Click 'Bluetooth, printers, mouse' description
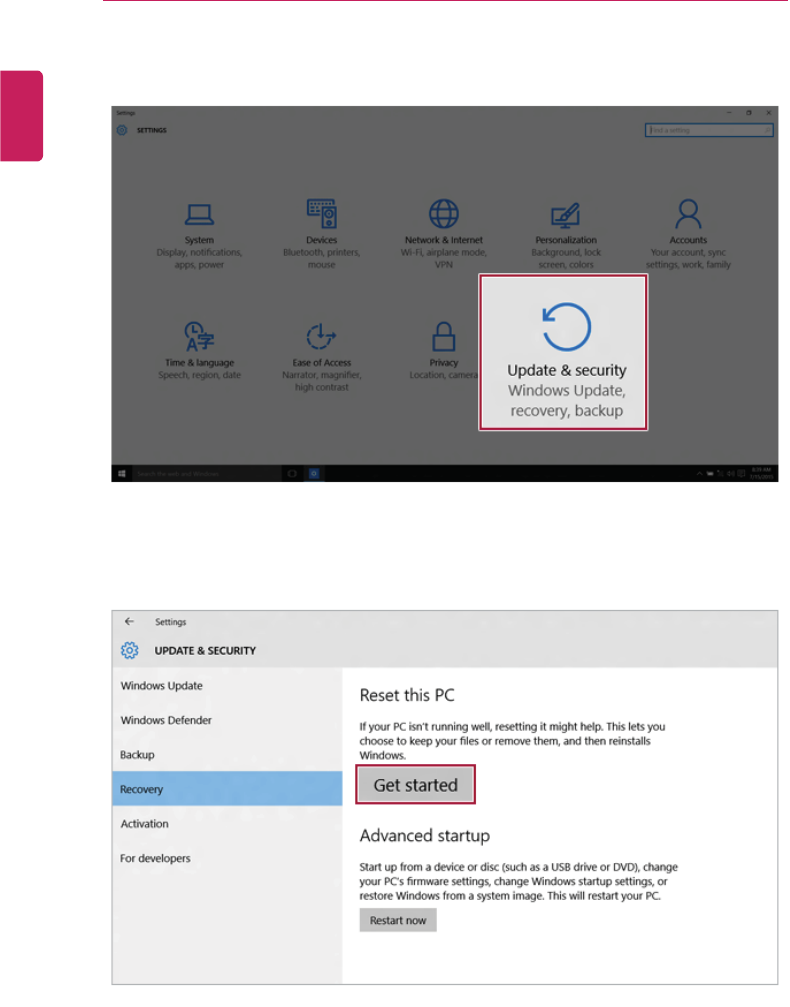The height and width of the screenshot is (1007, 790). click(322, 258)
